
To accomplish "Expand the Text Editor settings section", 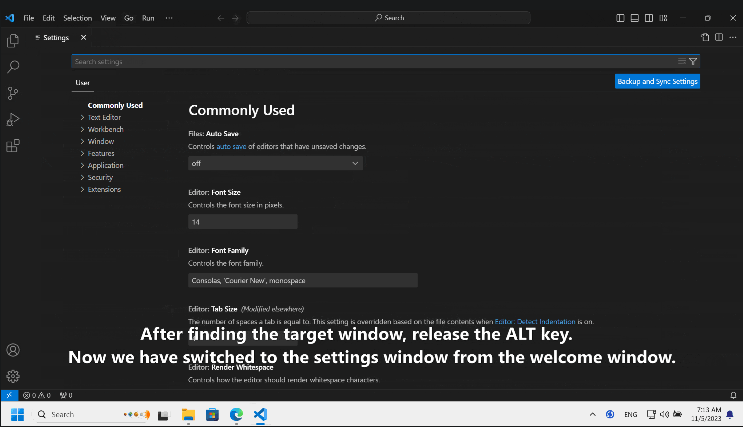I will (104, 118).
